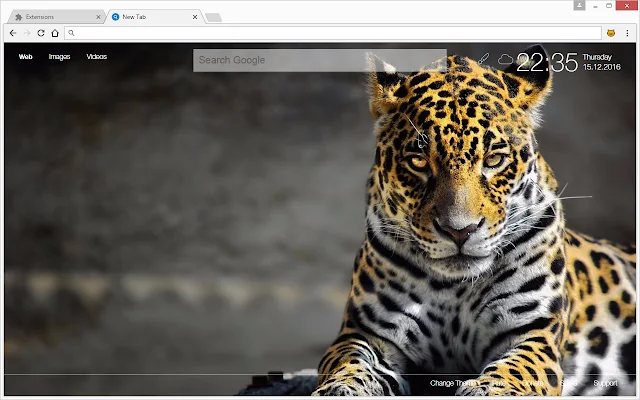
Task: Open the Change Theme link
Action: click(454, 383)
